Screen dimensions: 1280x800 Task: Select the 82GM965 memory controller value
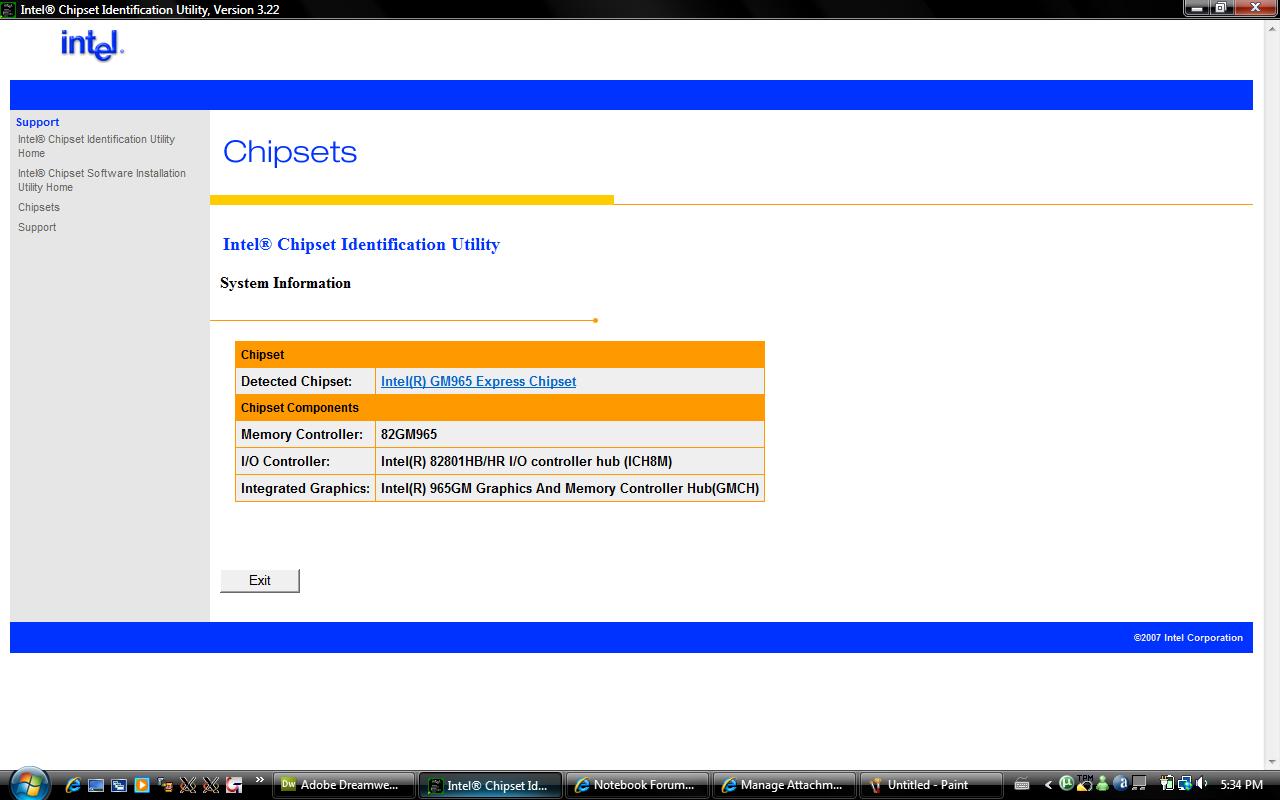point(409,434)
